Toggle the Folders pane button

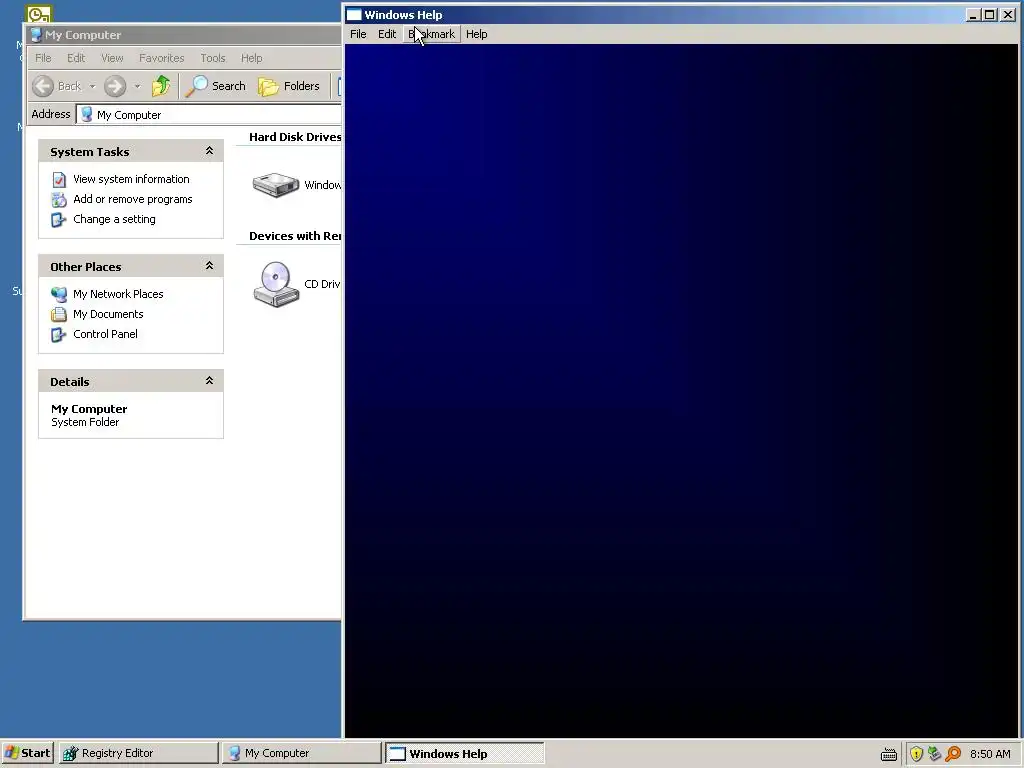(289, 86)
